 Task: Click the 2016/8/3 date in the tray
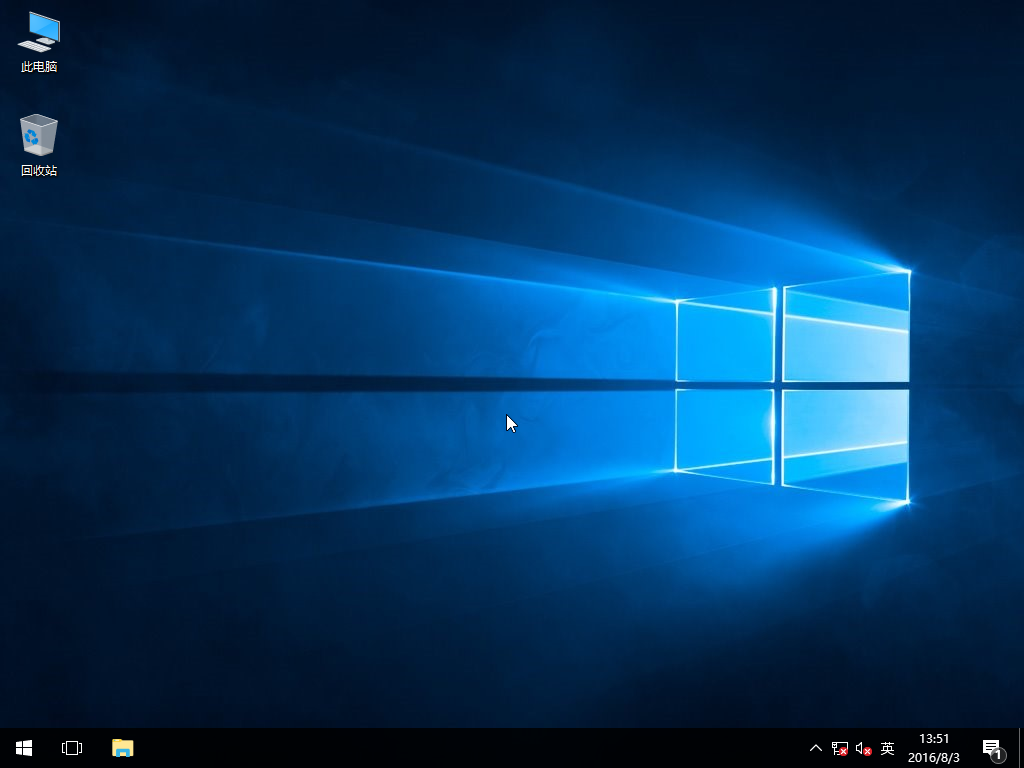coord(934,758)
